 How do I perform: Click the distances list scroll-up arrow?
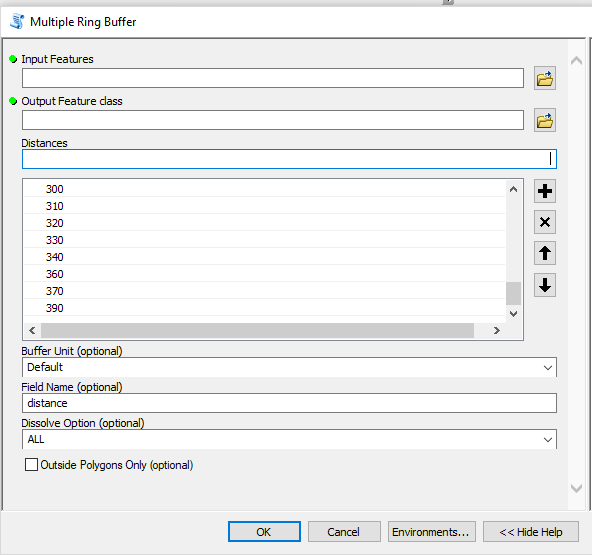(513, 189)
